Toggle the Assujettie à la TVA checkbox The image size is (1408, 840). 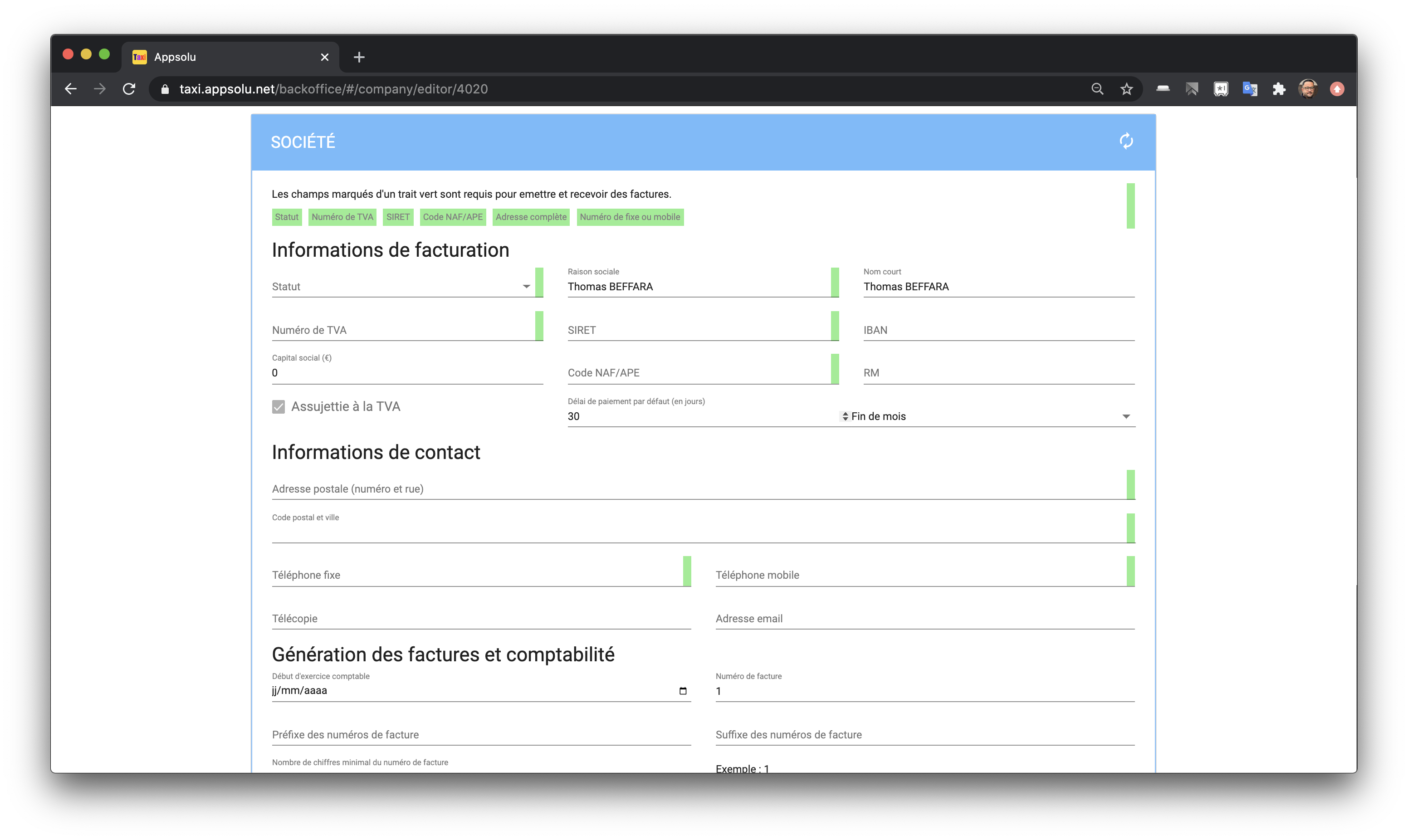pos(279,407)
